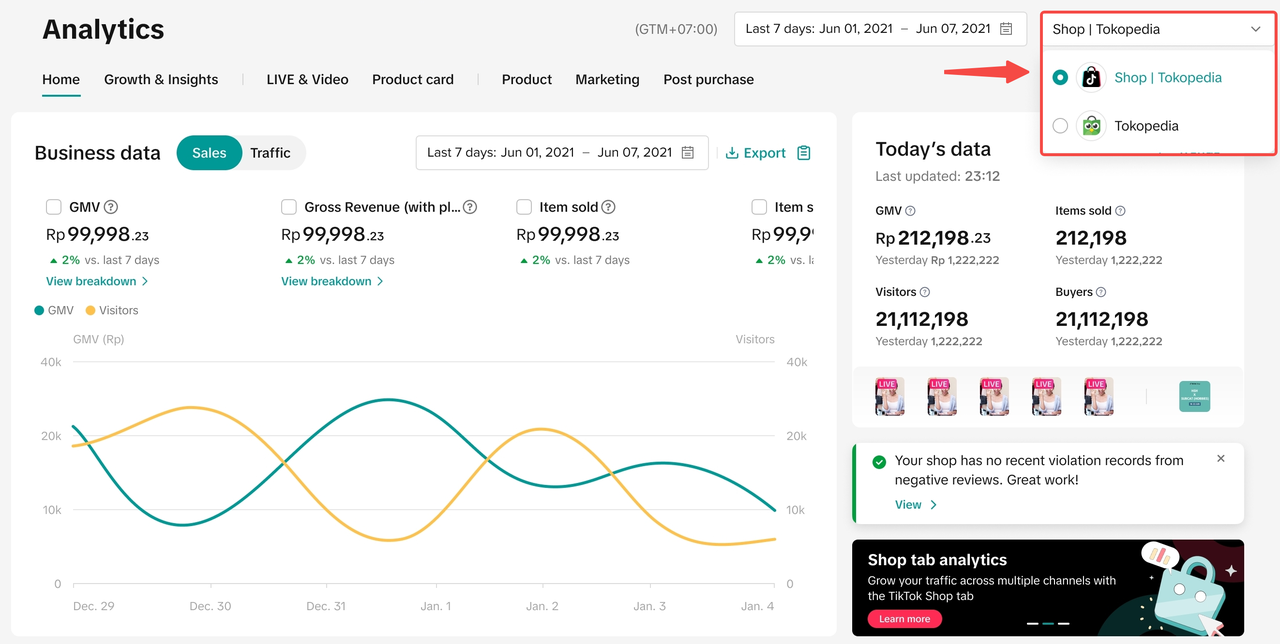Open the top header date range picker

click(880, 29)
